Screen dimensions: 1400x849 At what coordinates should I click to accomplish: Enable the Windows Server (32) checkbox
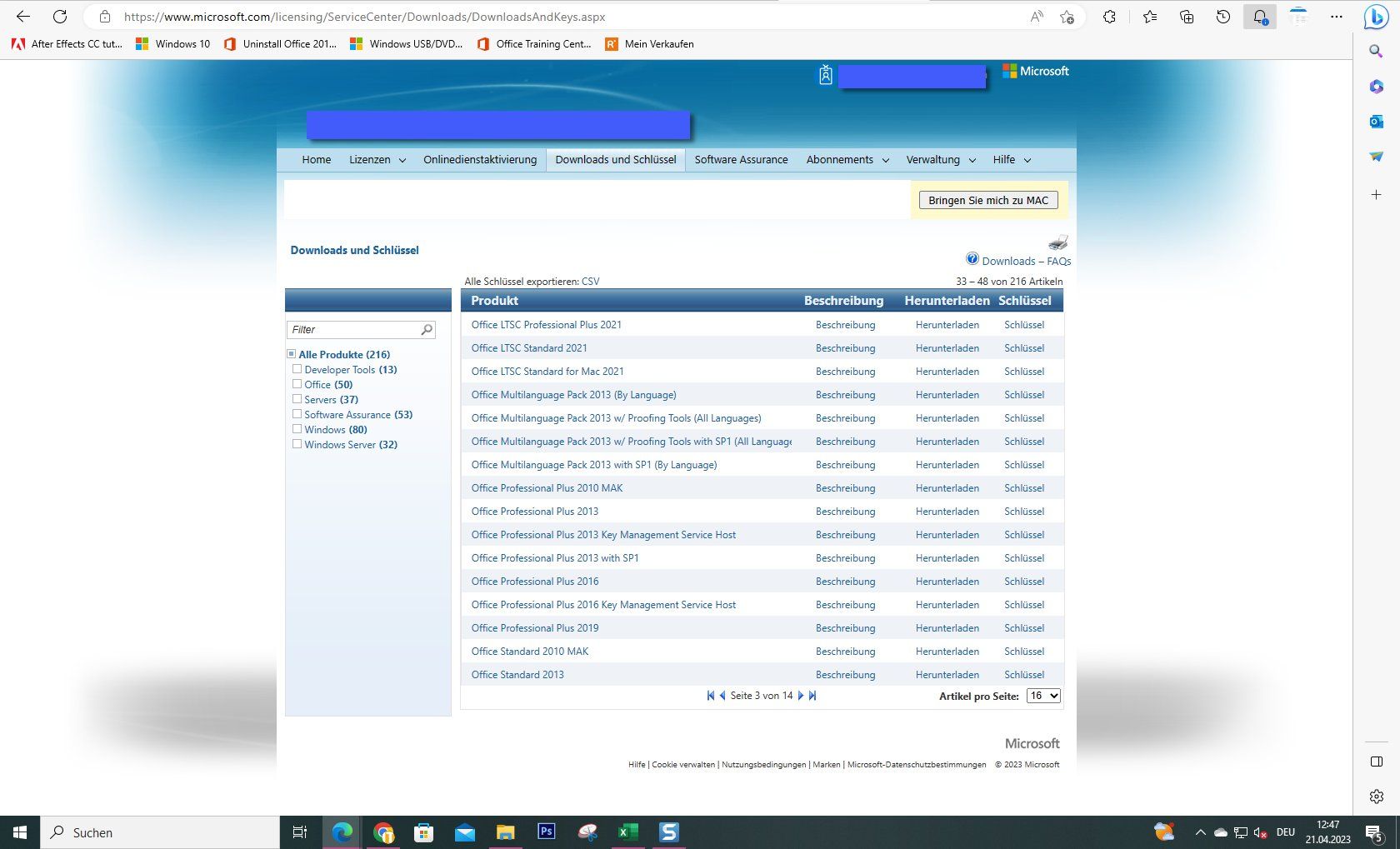pyautogui.click(x=297, y=444)
